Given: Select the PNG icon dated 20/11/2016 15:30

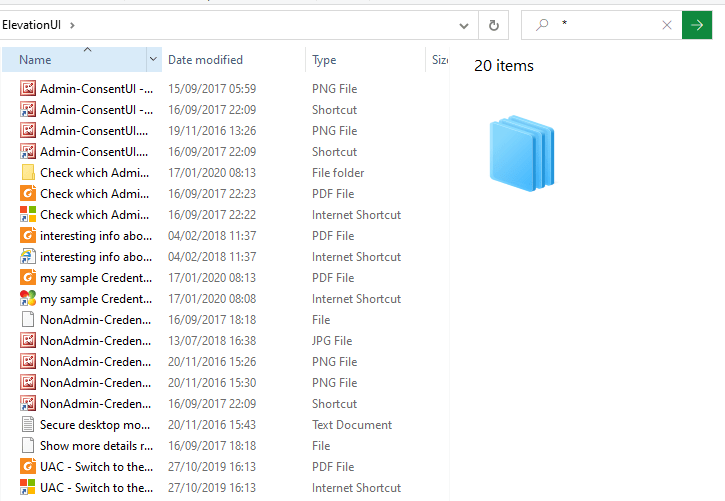Looking at the screenshot, I should [28, 383].
